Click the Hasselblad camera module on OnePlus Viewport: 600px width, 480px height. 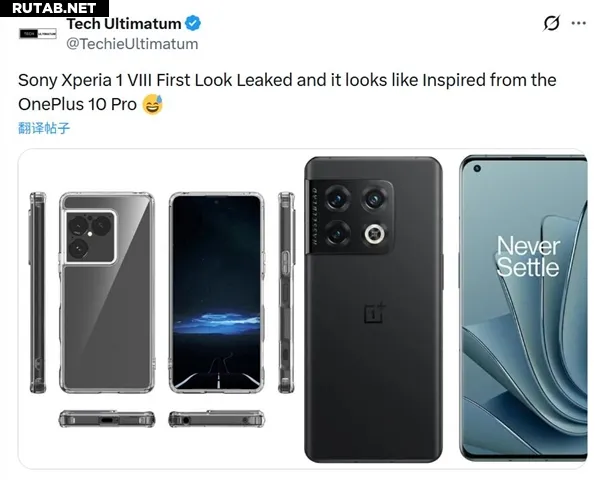click(349, 217)
